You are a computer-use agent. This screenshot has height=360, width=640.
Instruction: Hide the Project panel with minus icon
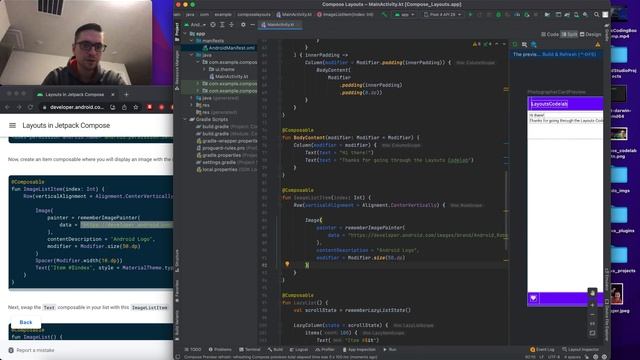pos(252,24)
